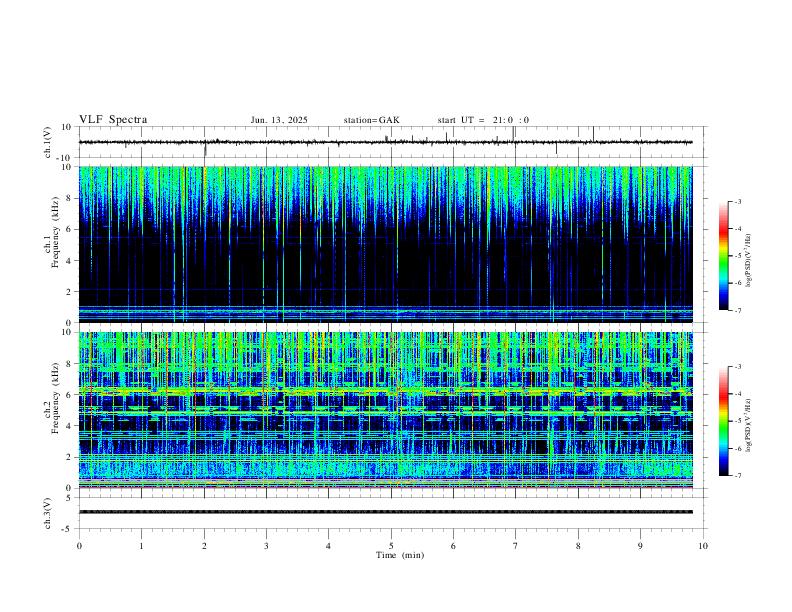Viewport: 792px width, 612px height.
Task: Click the '-3' label on ch.1 color bar
Action: [738, 201]
